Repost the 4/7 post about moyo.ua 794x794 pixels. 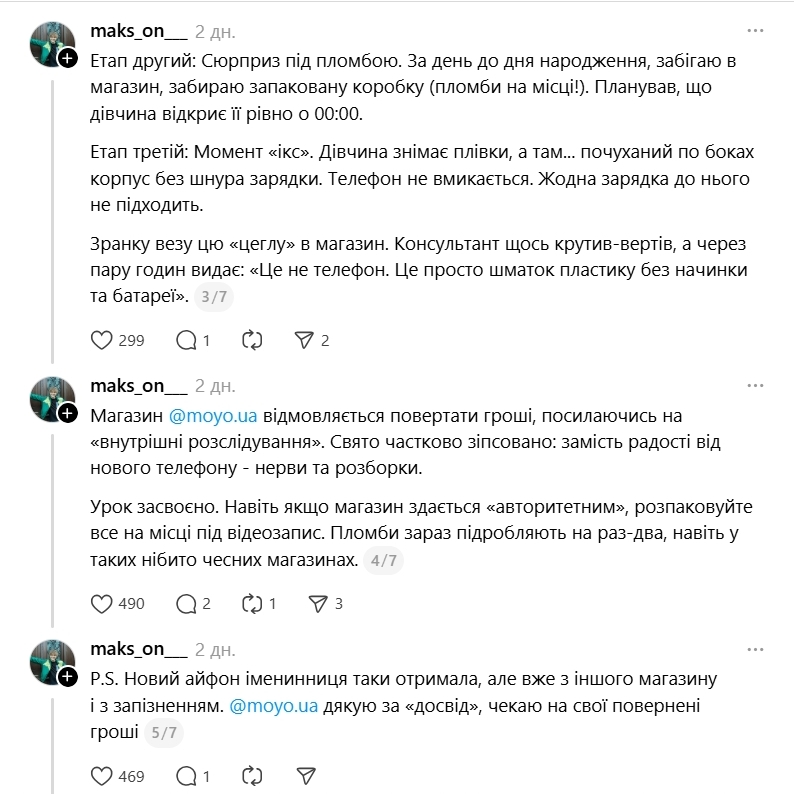point(253,603)
